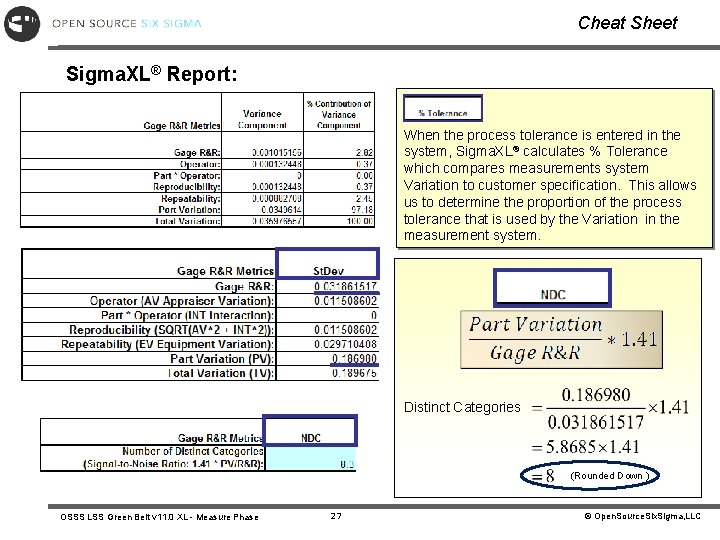Click the OPEN SOURCE SIX SIGMA brand text
Viewport: 720px width, 540px height.
click(x=127, y=23)
